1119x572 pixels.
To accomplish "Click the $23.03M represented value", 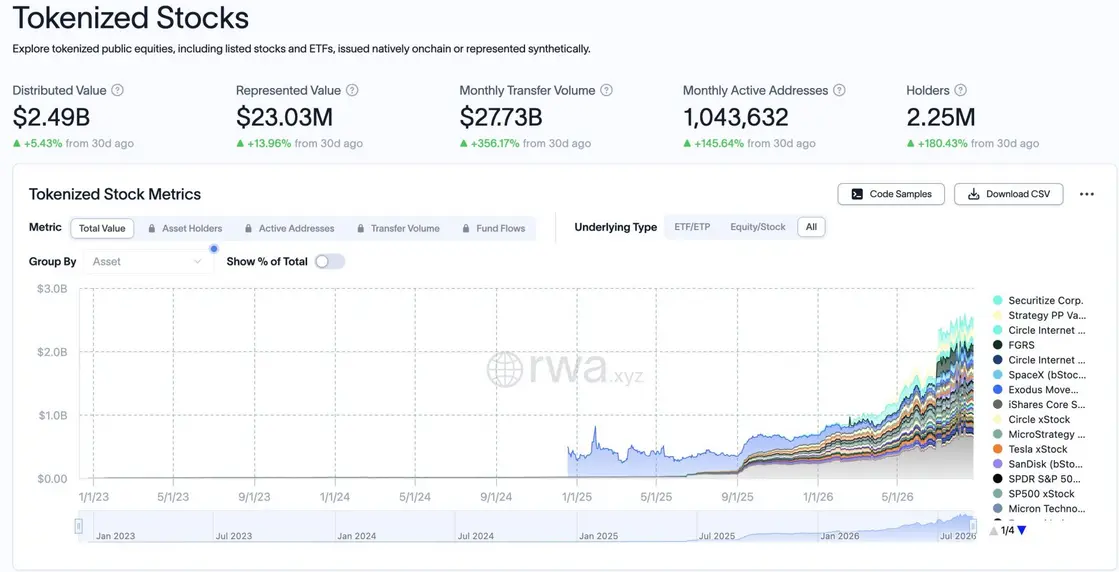I will click(x=285, y=117).
